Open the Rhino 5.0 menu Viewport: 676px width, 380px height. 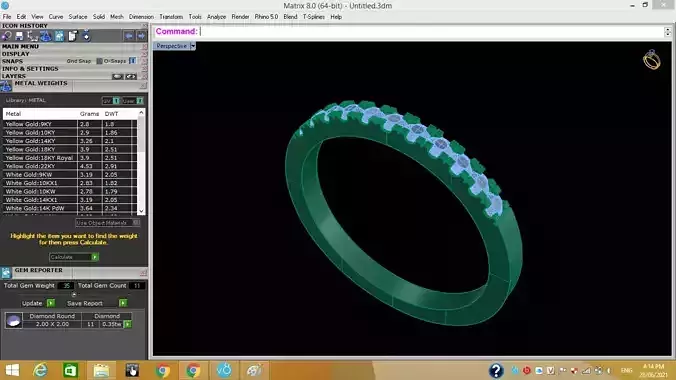point(266,17)
